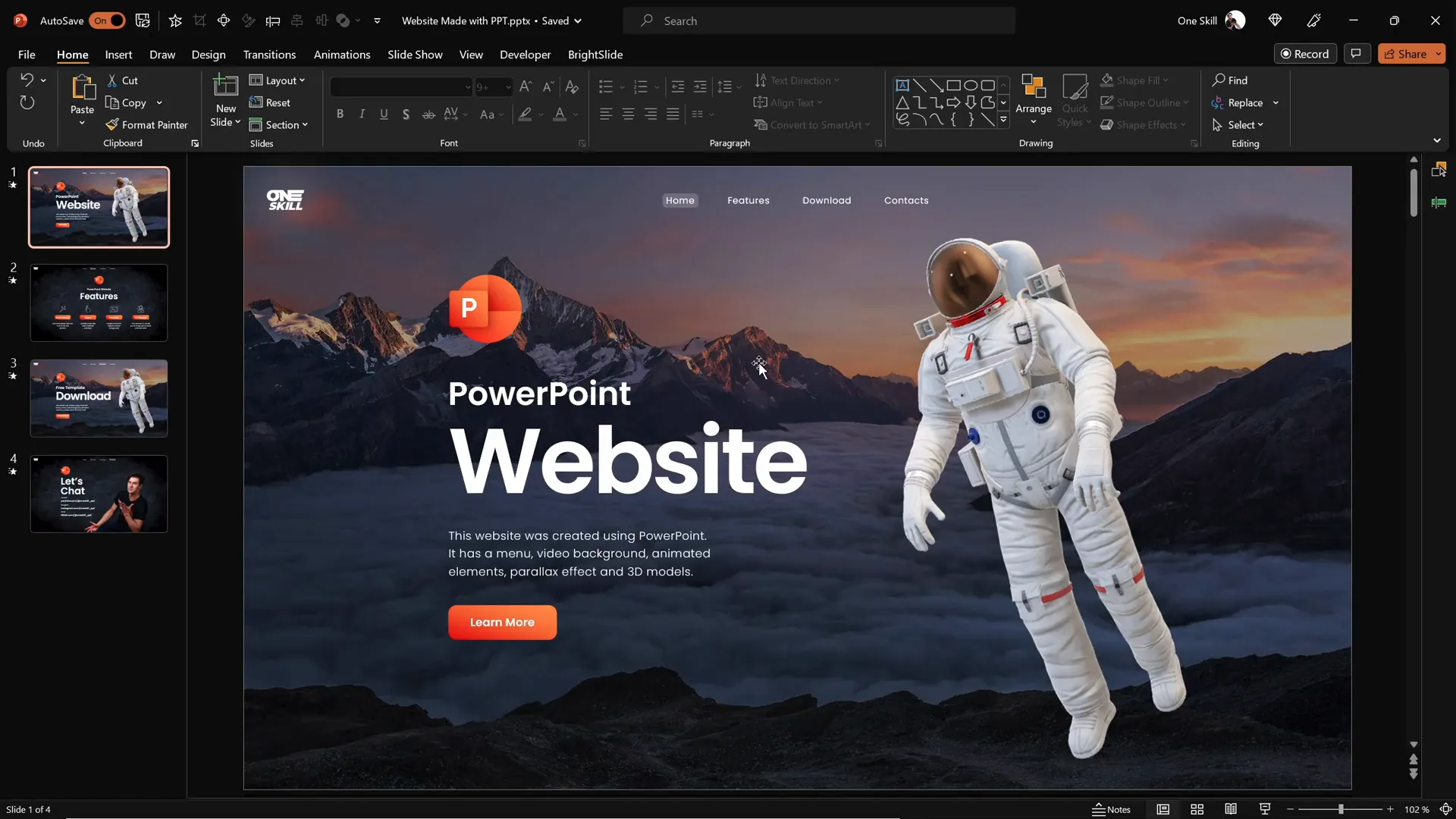Image resolution: width=1456 pixels, height=819 pixels.
Task: Open the font name combo box
Action: pos(401,87)
